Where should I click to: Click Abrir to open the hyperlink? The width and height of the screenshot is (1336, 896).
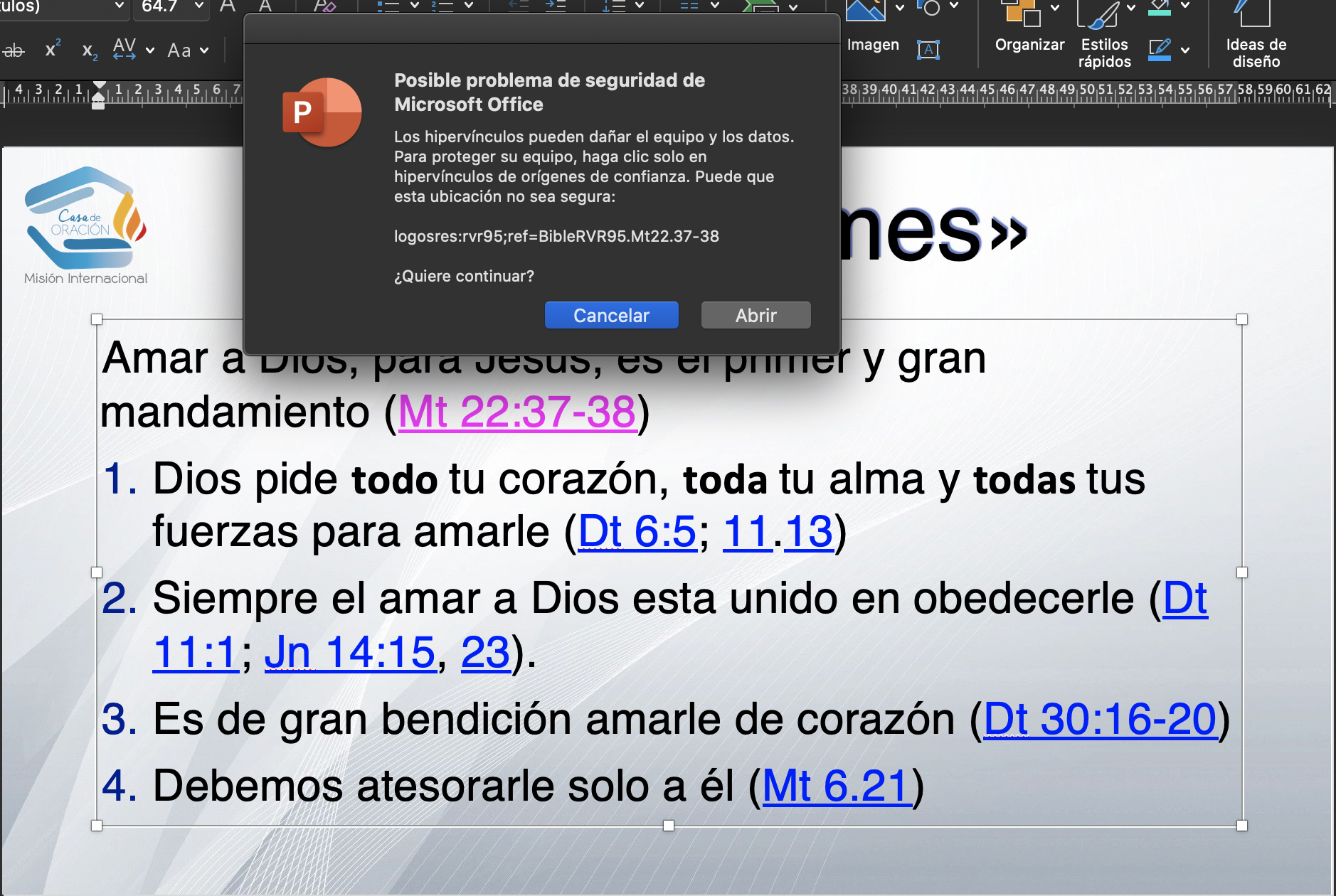pos(756,315)
